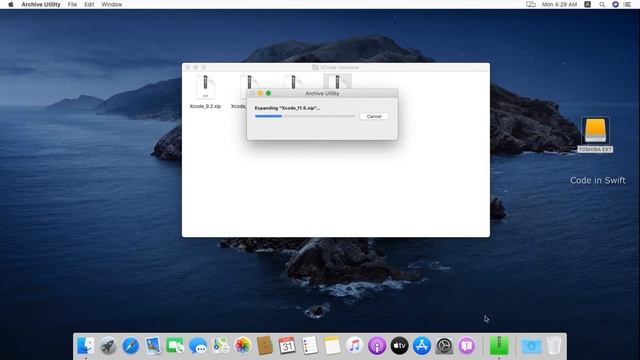Image resolution: width=640 pixels, height=360 pixels.
Task: Open the Window menu
Action: click(x=112, y=4)
